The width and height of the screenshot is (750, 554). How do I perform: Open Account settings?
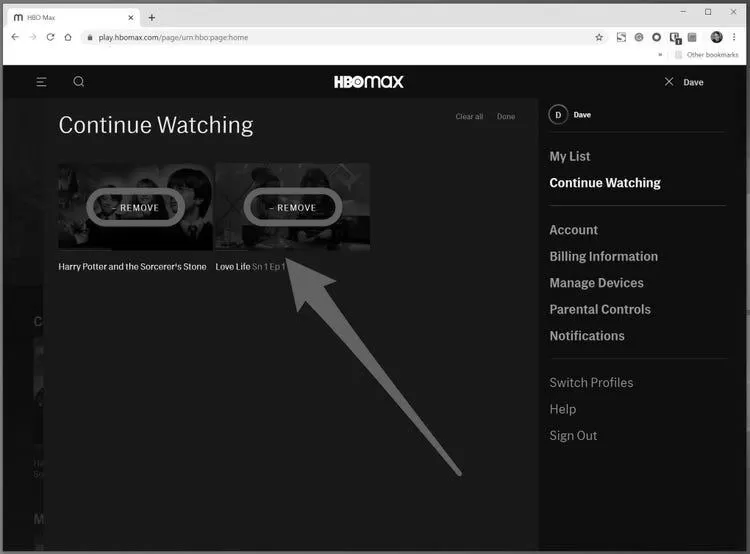click(x=574, y=230)
